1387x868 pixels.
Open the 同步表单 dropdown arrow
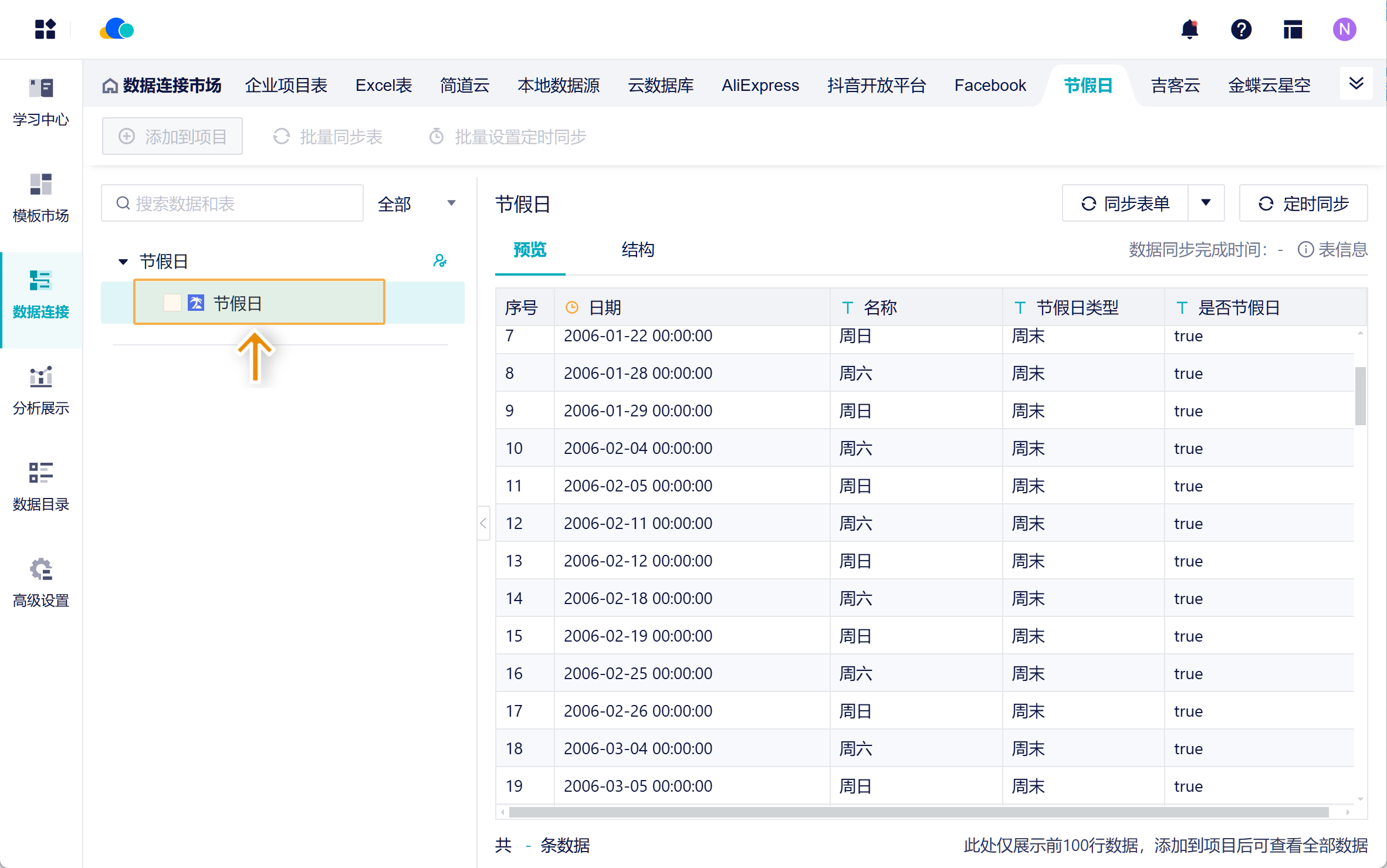[x=1206, y=203]
